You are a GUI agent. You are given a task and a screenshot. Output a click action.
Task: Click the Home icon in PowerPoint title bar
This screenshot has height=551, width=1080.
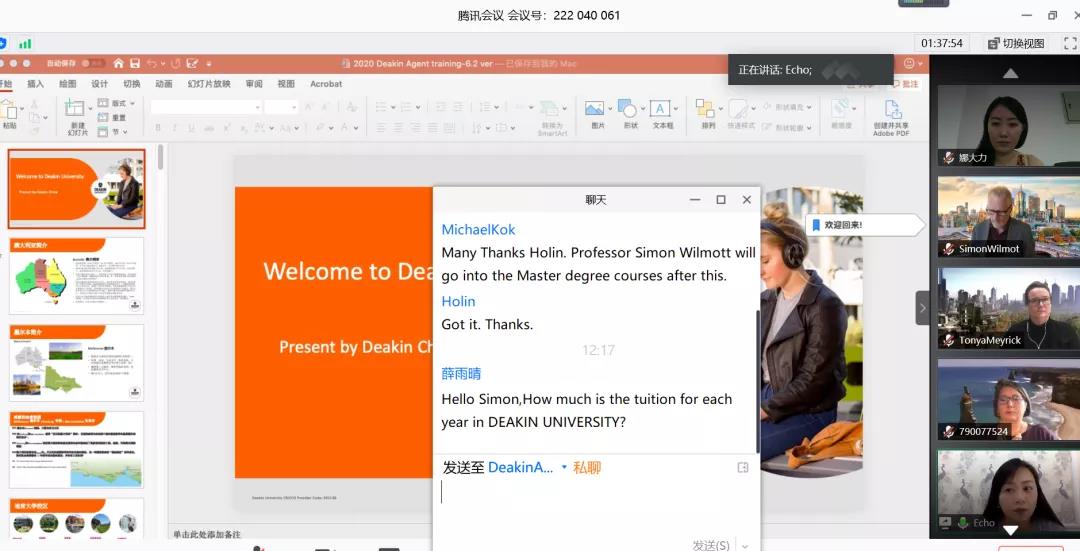pos(119,64)
